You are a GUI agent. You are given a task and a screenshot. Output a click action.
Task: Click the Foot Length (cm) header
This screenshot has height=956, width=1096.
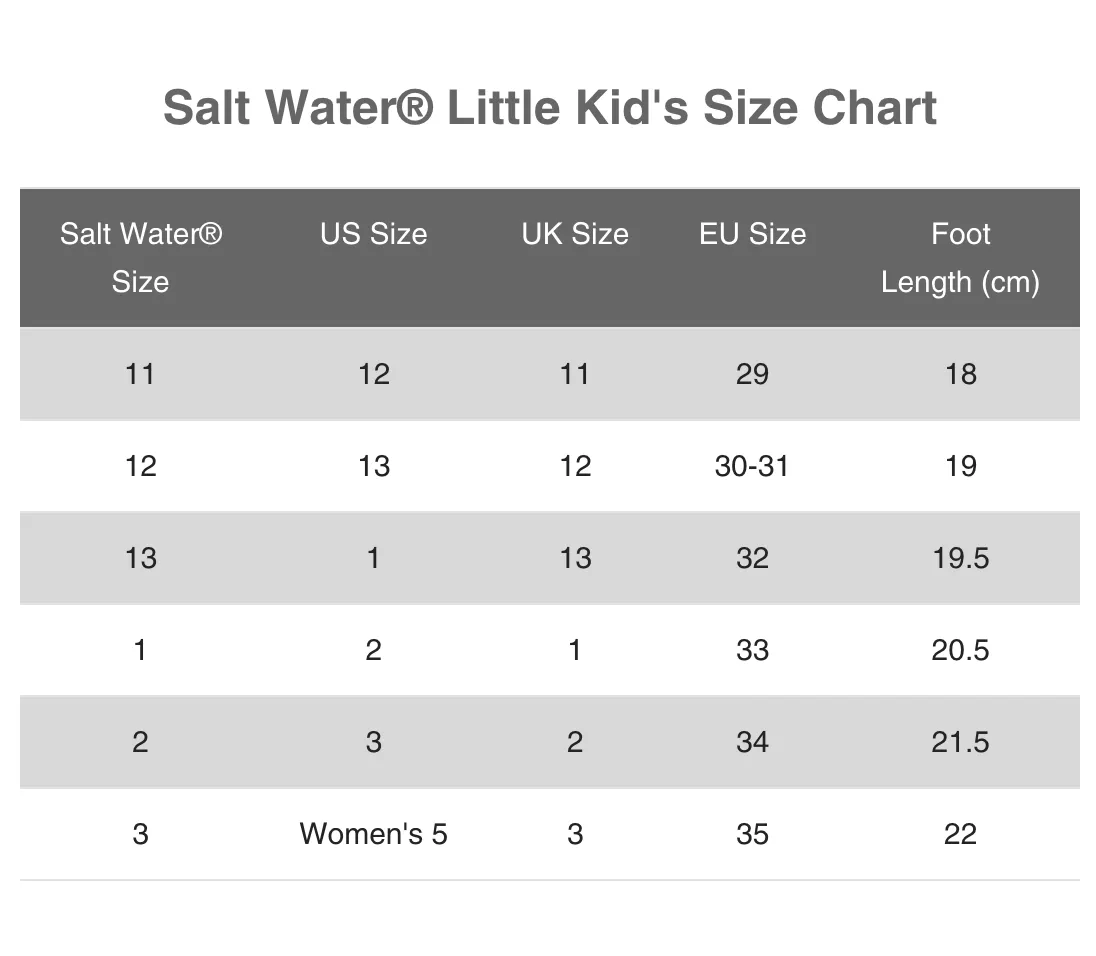point(960,257)
